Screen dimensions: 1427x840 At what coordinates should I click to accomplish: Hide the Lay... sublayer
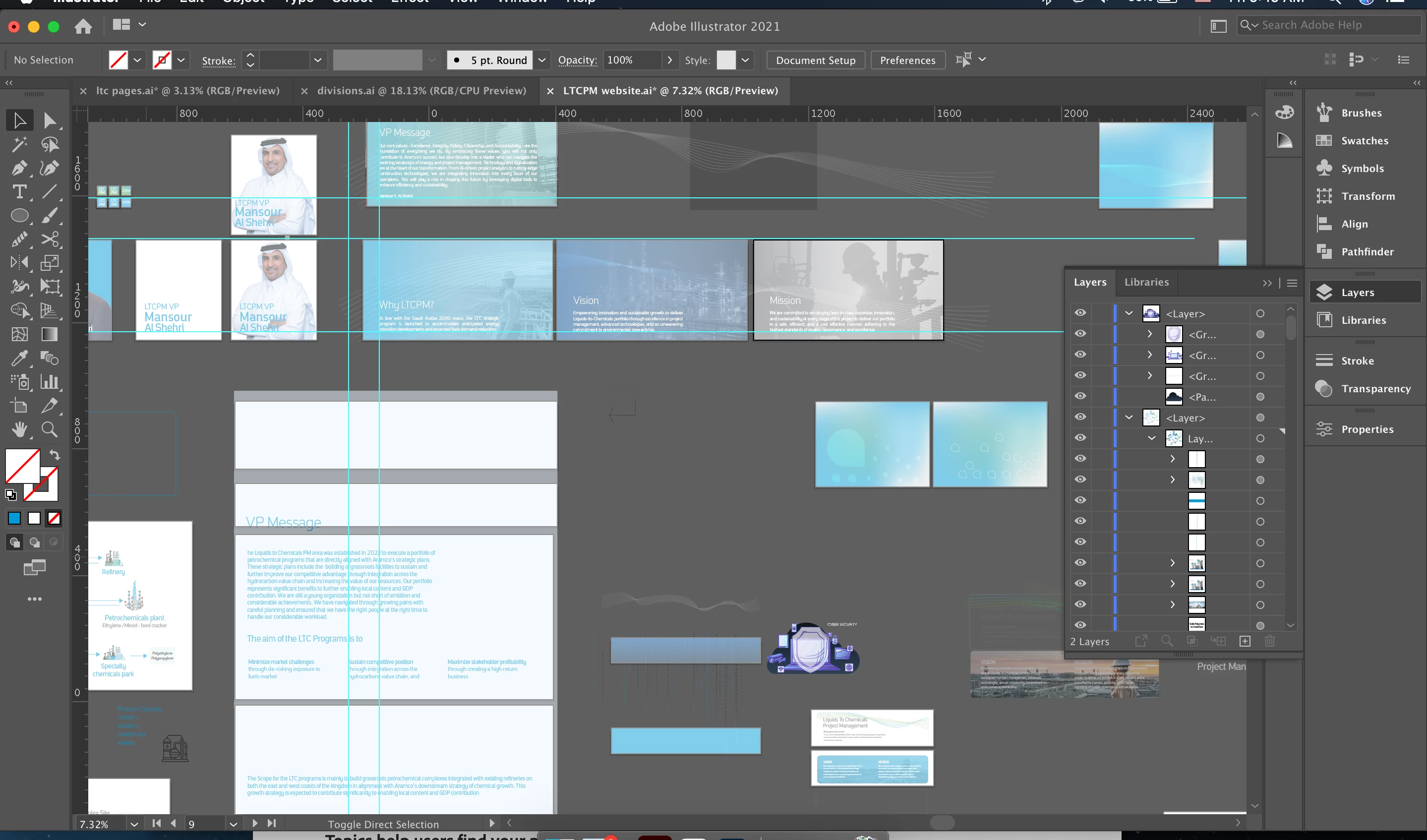point(1080,438)
